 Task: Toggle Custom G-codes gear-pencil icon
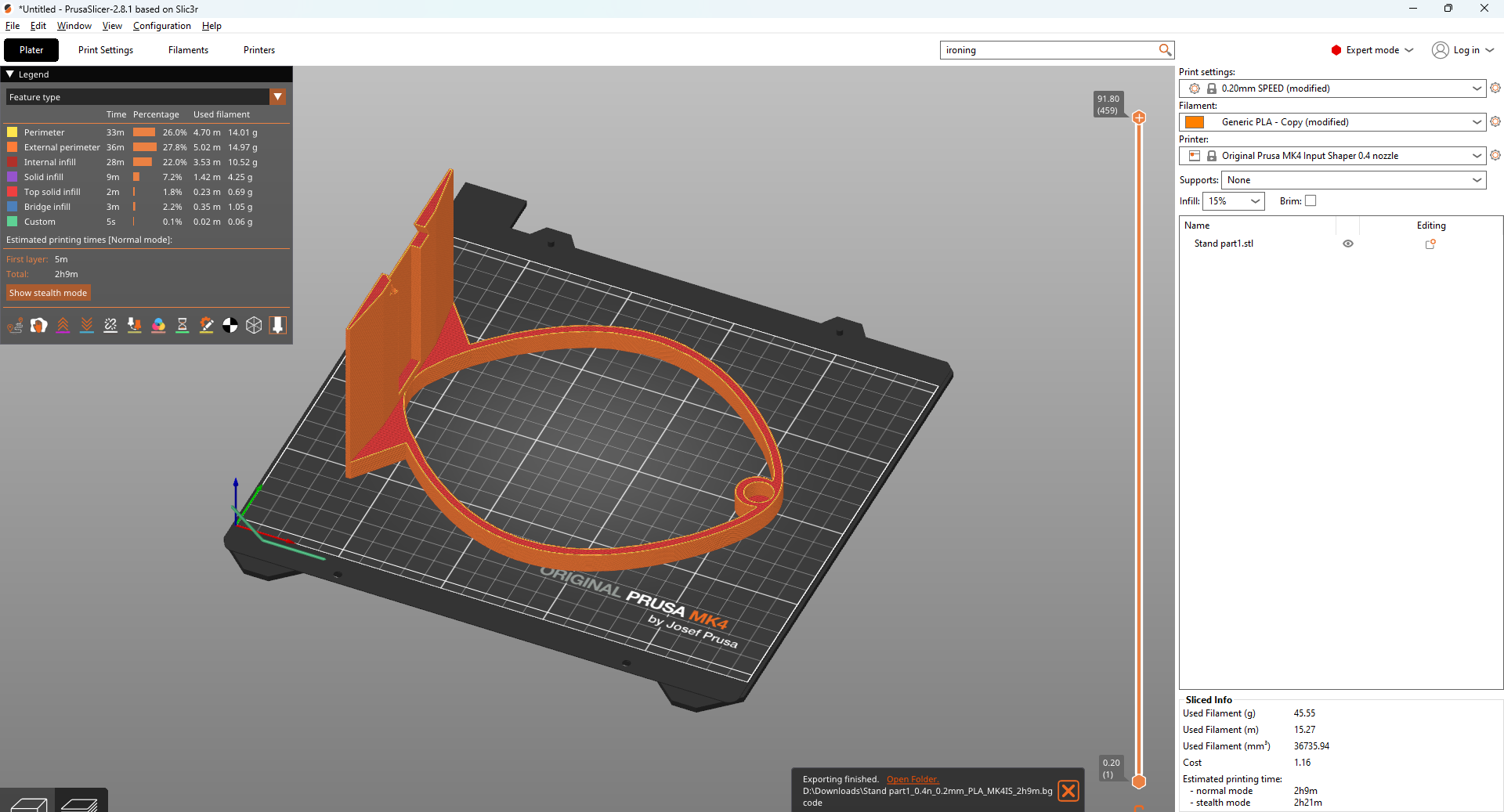click(206, 325)
